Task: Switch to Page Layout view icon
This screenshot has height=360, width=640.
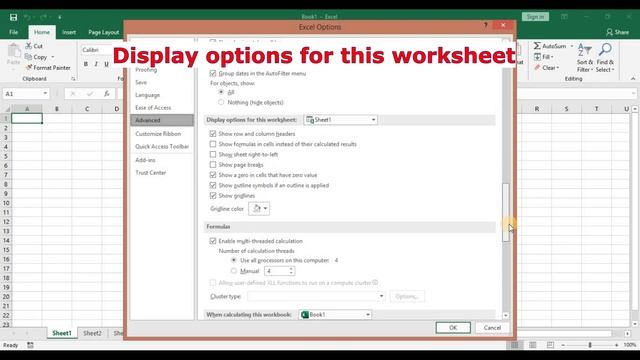Action: click(x=532, y=345)
